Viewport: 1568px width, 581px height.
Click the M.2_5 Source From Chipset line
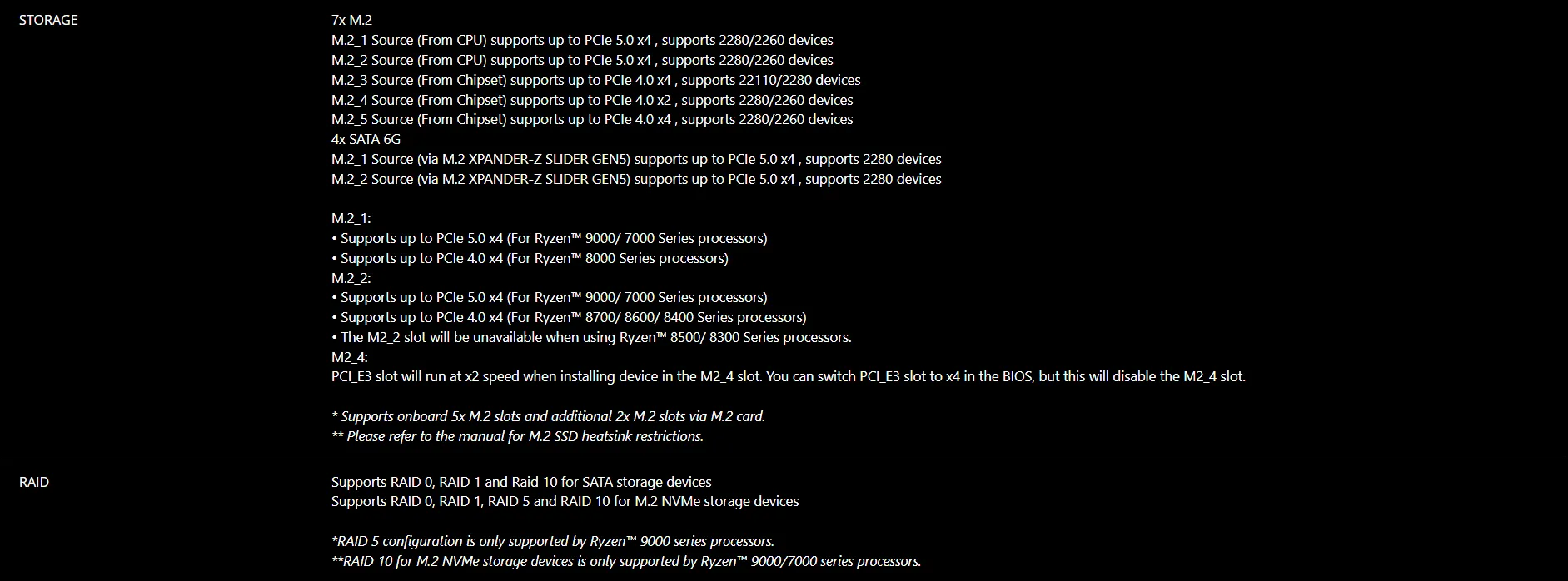(592, 119)
